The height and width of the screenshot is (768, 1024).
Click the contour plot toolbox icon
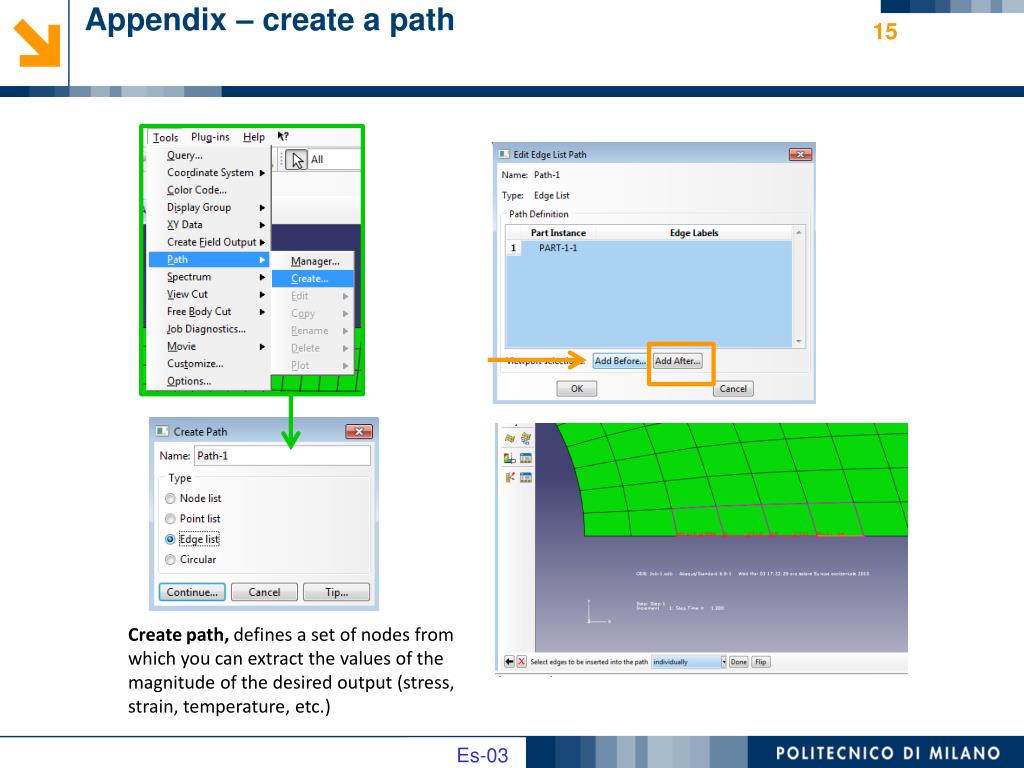[x=509, y=458]
